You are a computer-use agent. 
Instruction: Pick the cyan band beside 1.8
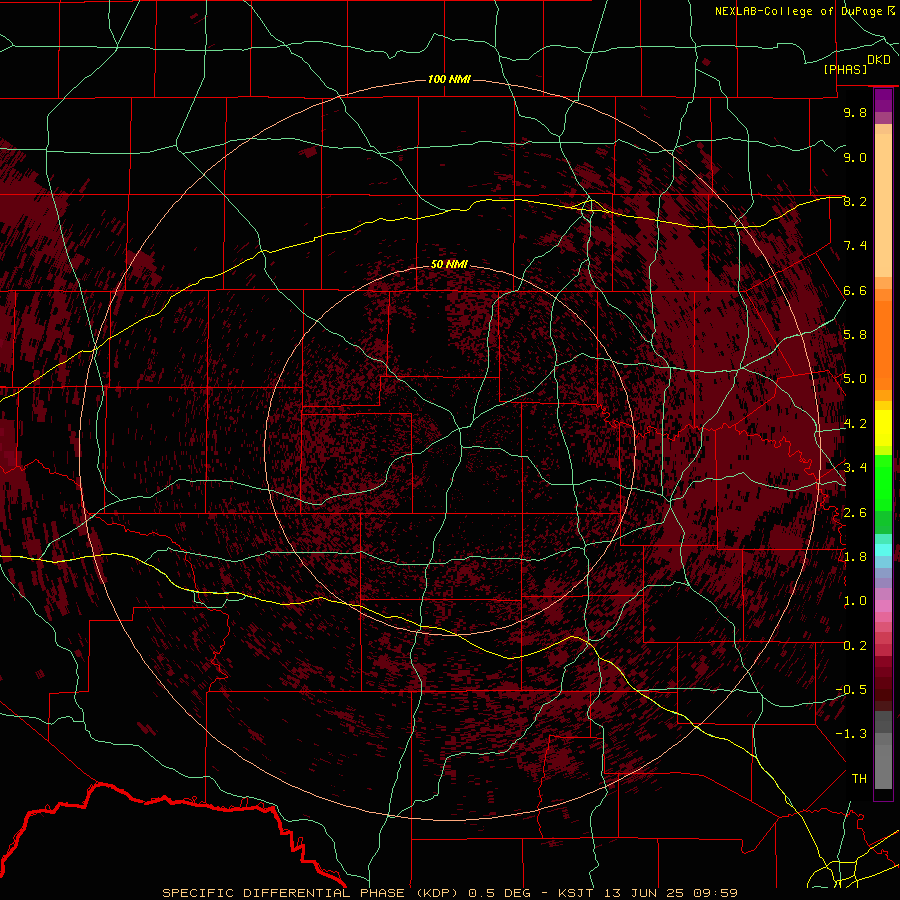(x=883, y=550)
